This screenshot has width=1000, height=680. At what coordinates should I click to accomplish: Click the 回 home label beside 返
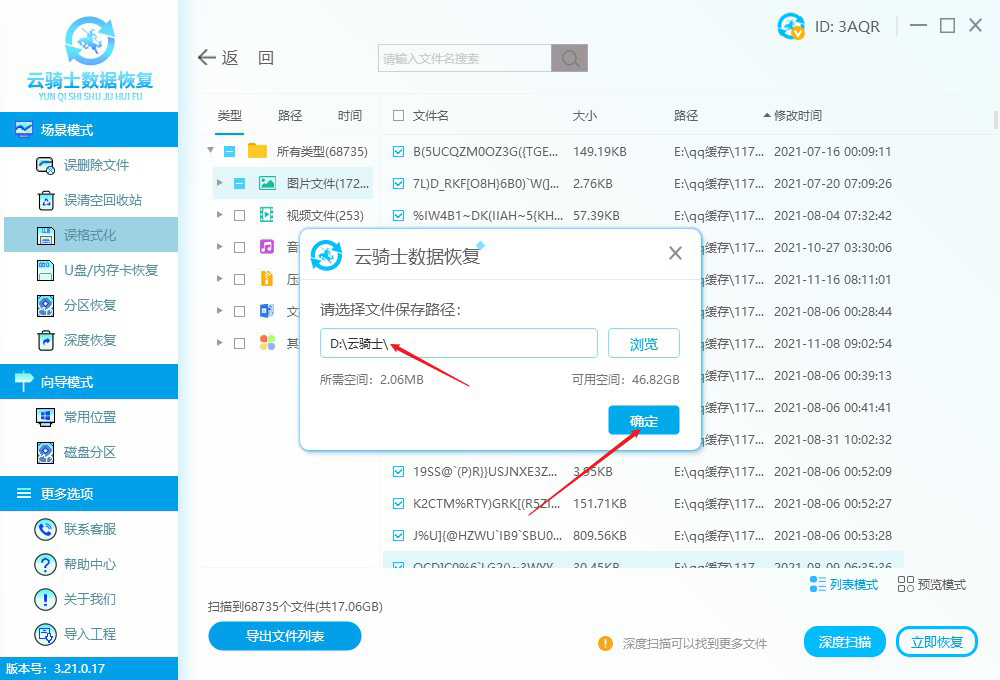click(266, 58)
